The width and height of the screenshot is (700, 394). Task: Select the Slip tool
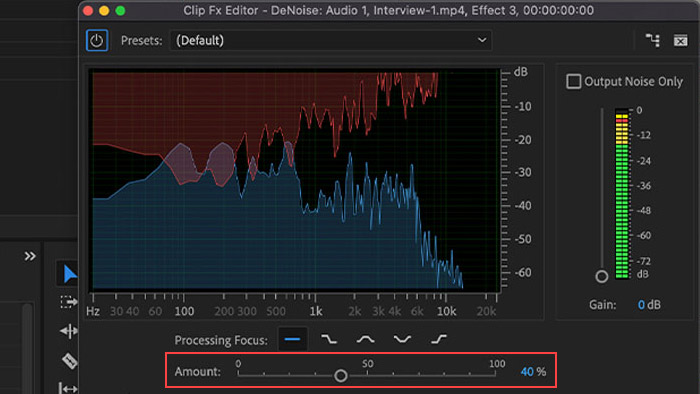click(68, 388)
